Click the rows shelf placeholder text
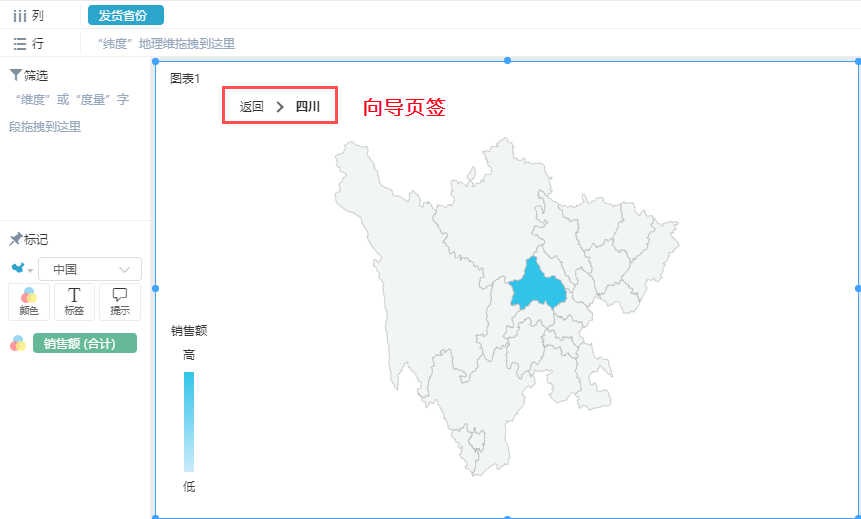The width and height of the screenshot is (861, 519). [166, 44]
